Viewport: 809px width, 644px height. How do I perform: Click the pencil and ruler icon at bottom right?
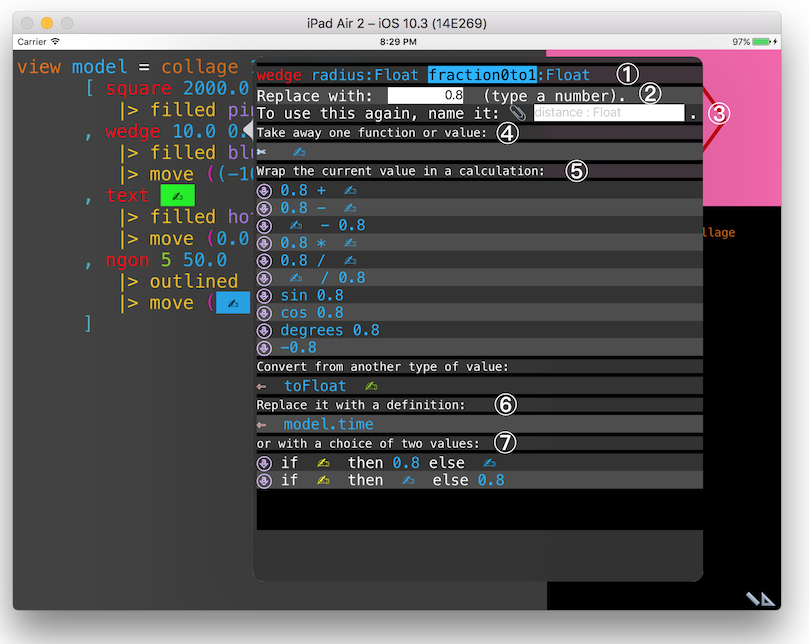[x=761, y=599]
